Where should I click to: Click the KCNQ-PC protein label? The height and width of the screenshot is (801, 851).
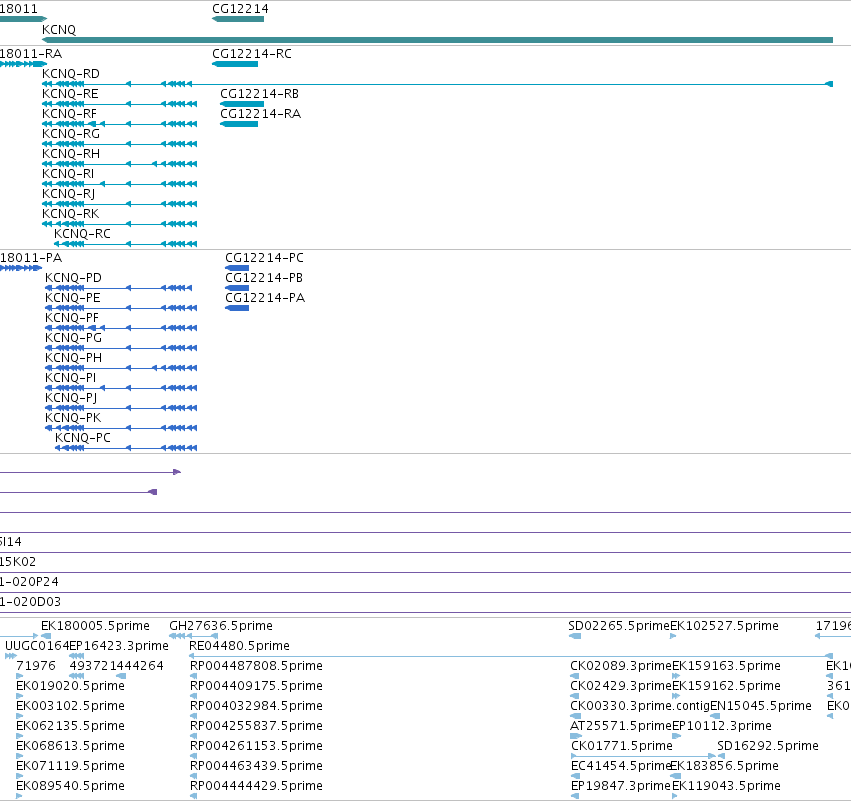click(83, 438)
